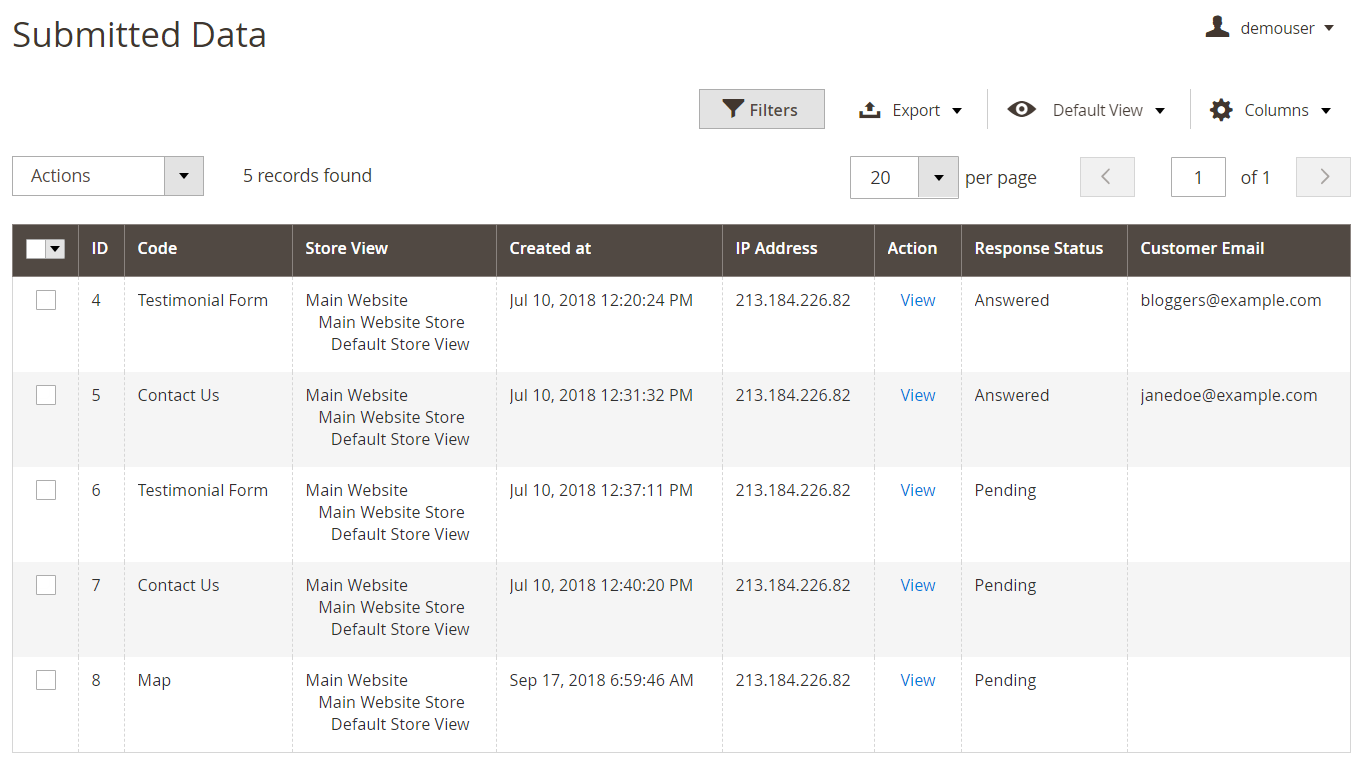Check the box for row ID 6
The height and width of the screenshot is (768, 1364).
pyautogui.click(x=46, y=490)
